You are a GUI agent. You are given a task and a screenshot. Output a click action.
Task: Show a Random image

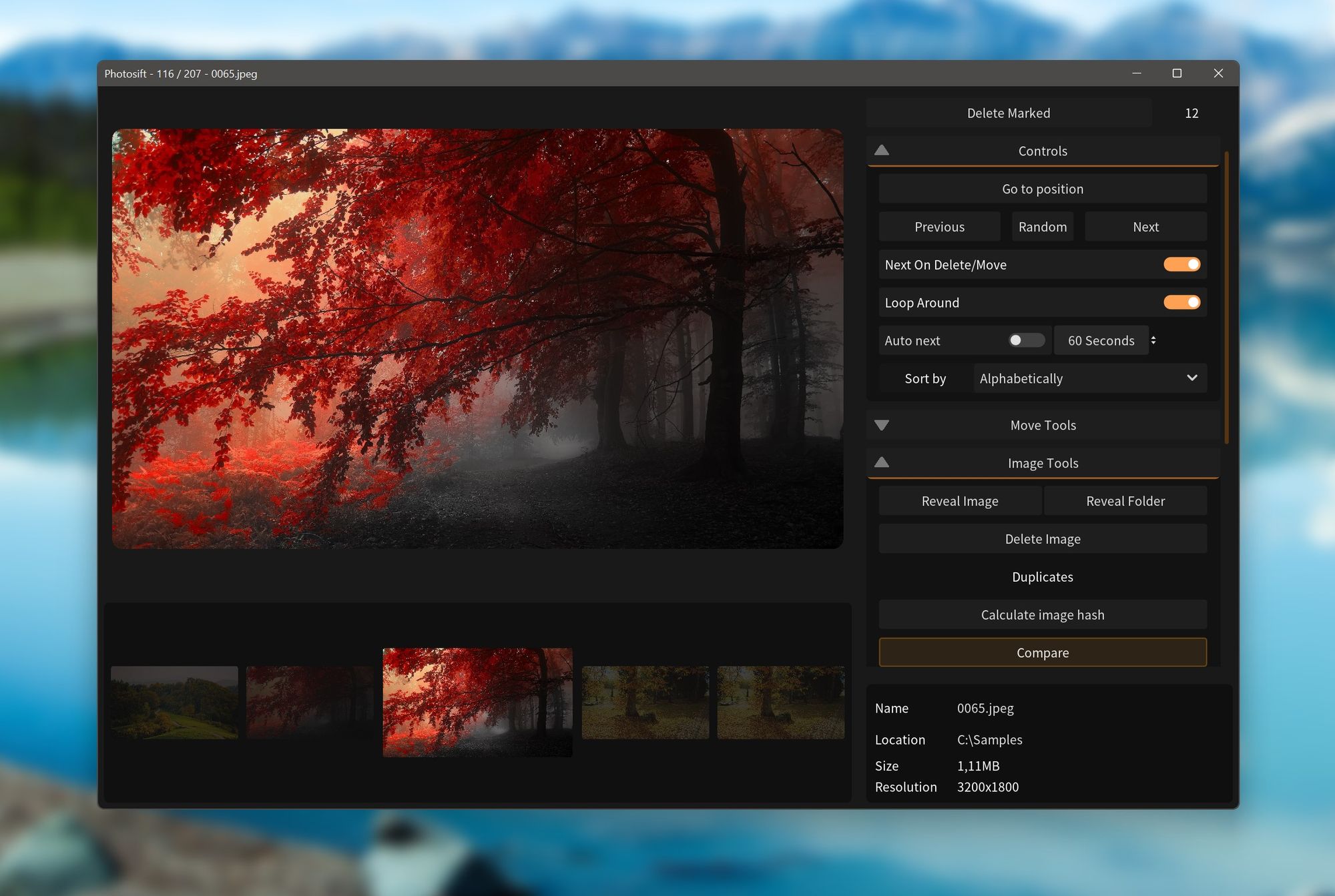1043,227
